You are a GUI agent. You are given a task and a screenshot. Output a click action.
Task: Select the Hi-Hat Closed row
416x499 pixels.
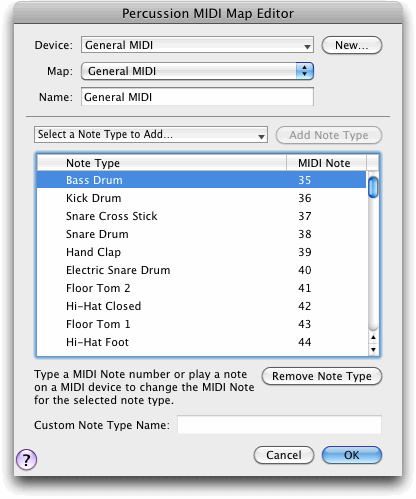(x=201, y=306)
